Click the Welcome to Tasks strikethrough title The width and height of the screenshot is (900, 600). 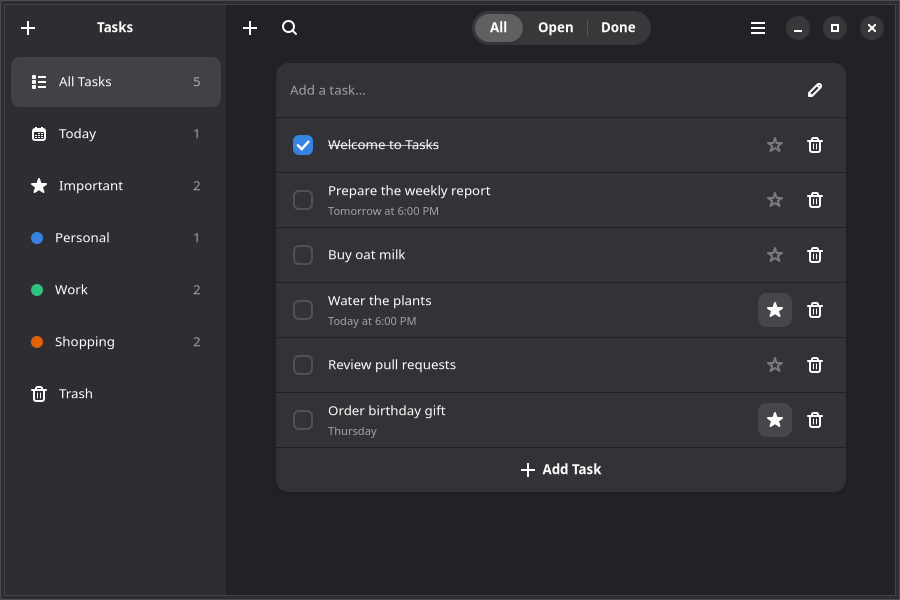pyautogui.click(x=383, y=145)
